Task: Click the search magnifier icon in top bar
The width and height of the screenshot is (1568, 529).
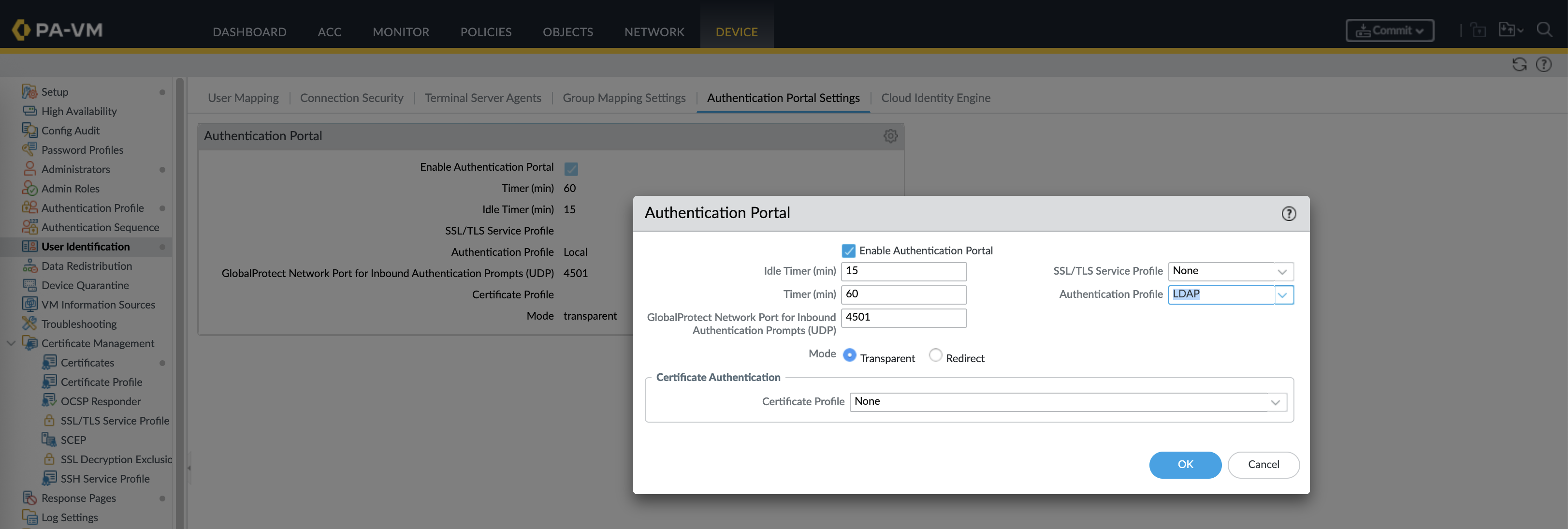Action: click(x=1544, y=30)
